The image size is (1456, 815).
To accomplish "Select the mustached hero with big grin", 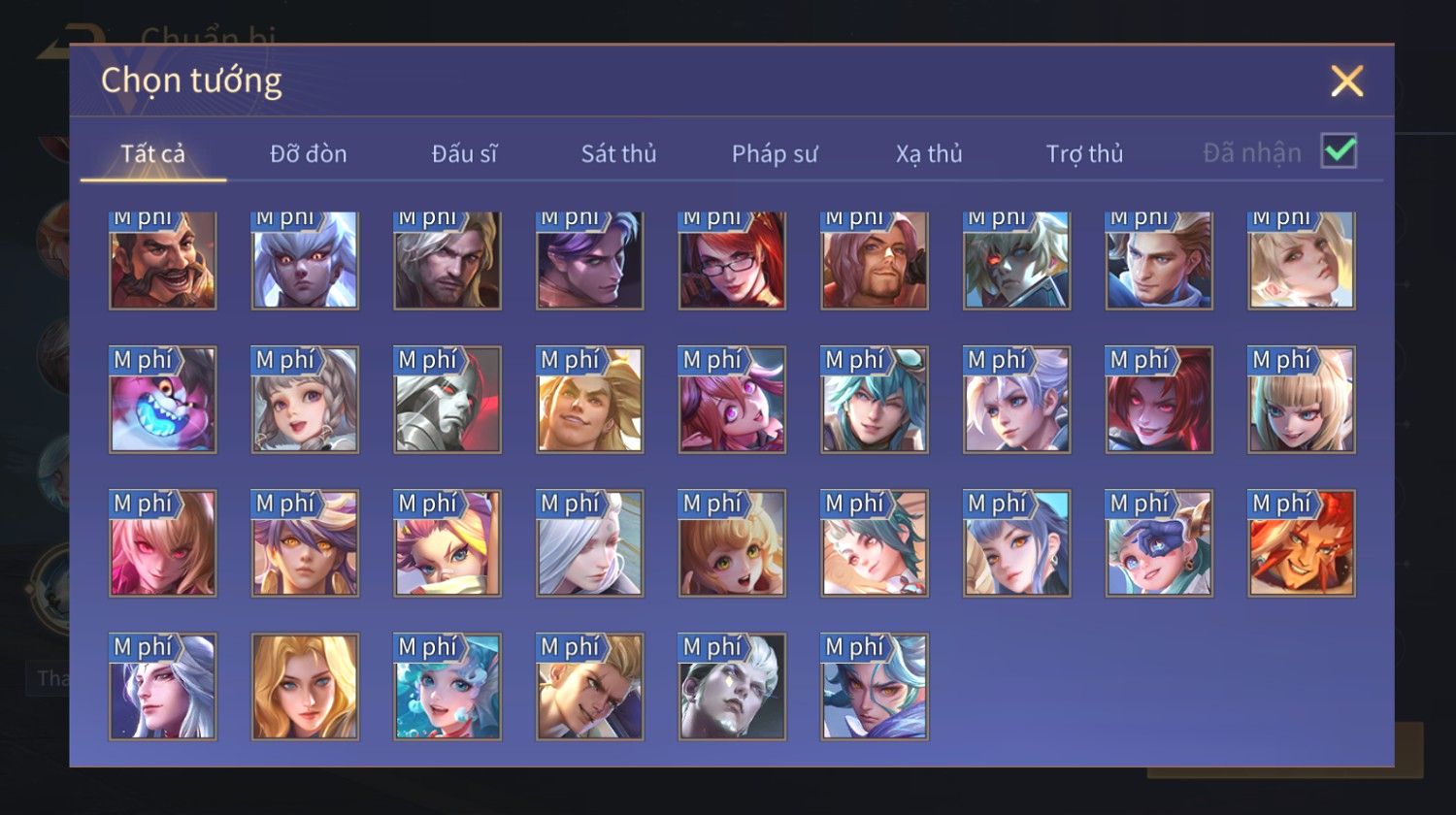I will click(x=163, y=260).
